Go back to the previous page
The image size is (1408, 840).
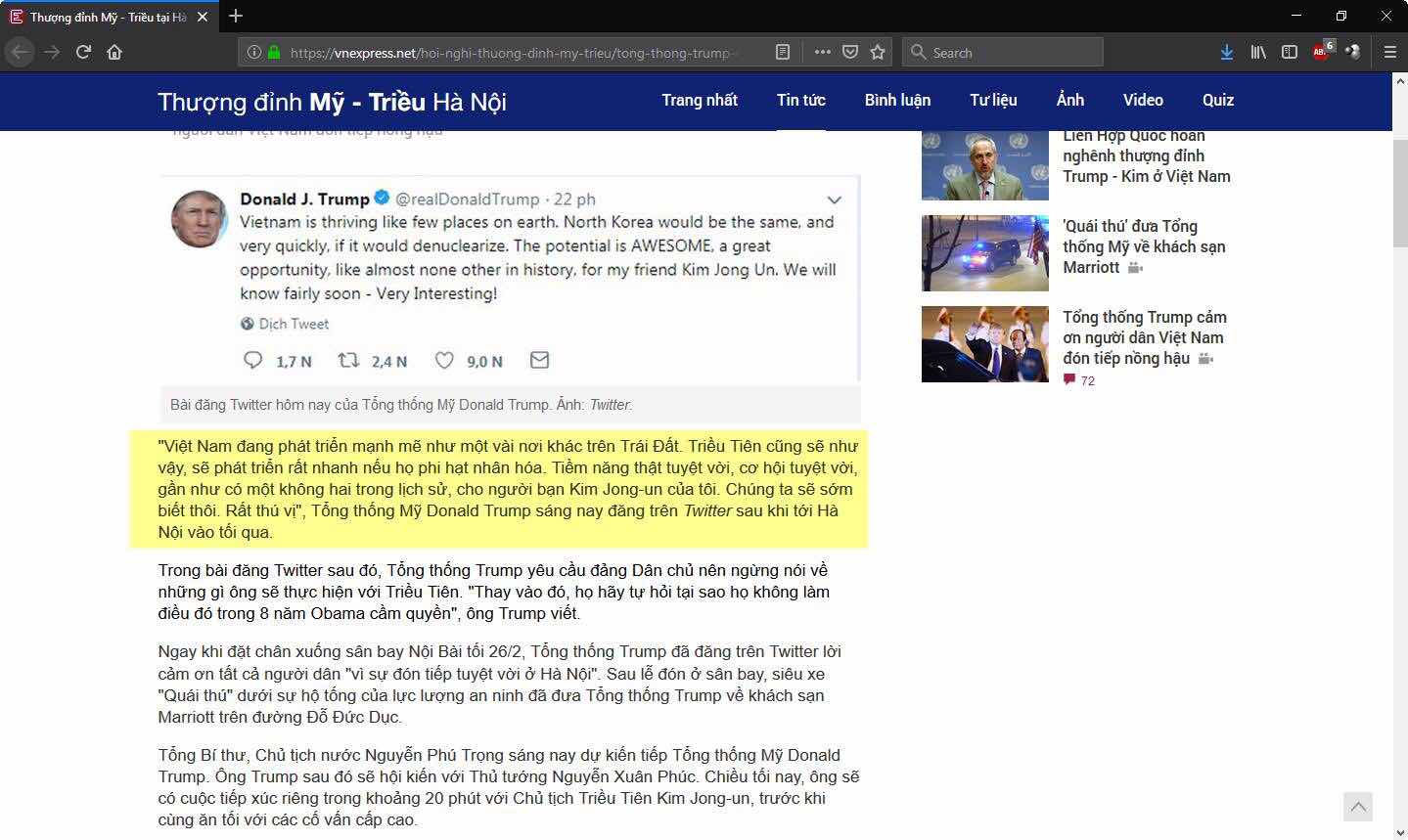(21, 52)
